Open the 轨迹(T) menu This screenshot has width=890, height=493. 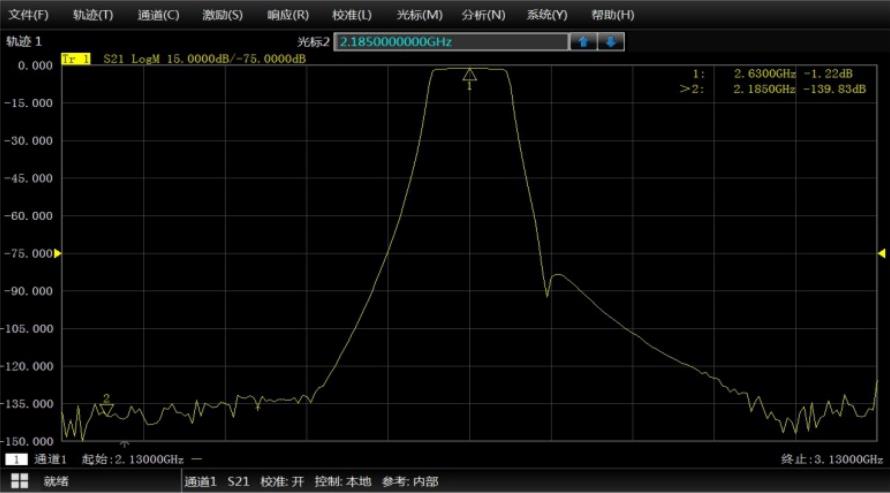93,15
